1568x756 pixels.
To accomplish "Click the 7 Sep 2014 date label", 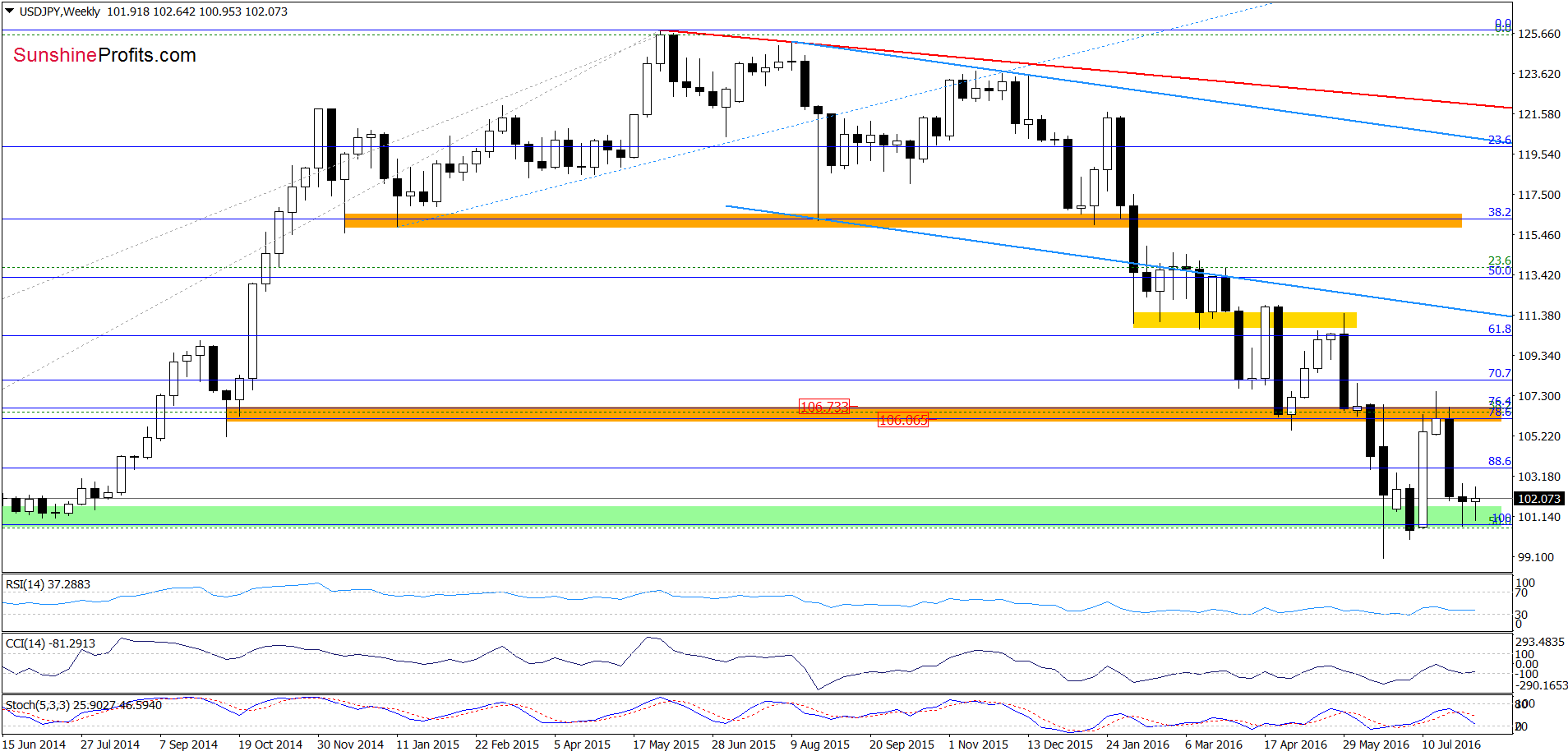I will click(x=189, y=744).
